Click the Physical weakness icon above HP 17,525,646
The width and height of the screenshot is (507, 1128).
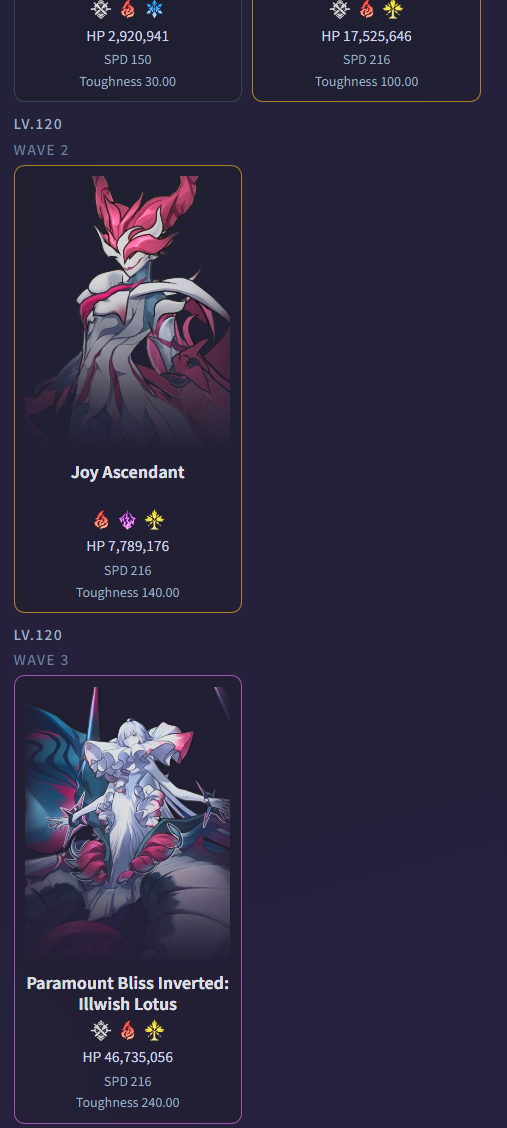click(340, 9)
